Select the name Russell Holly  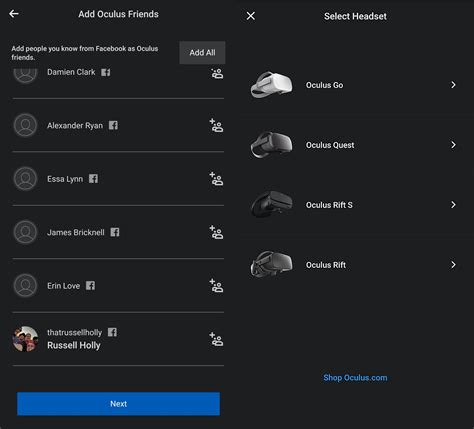(74, 345)
